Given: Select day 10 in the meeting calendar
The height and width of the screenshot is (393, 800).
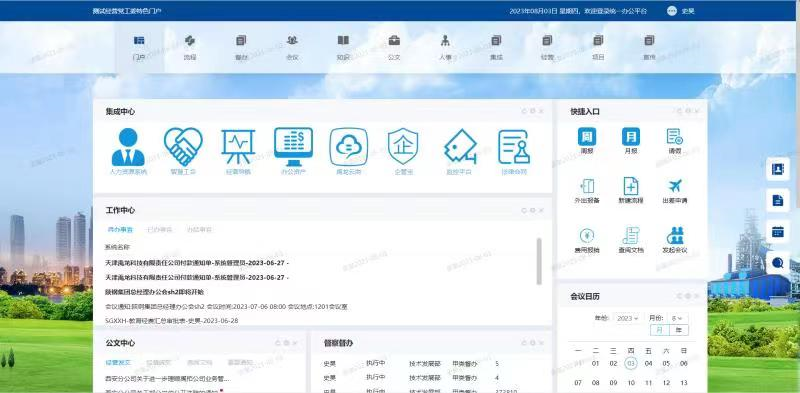Looking at the screenshot, I should coord(631,382).
